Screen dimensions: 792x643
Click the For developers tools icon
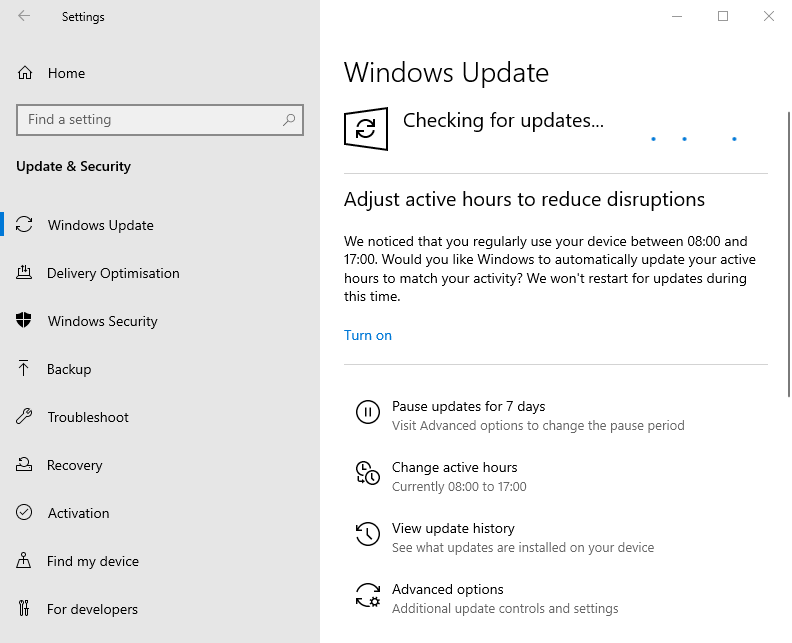pos(24,608)
